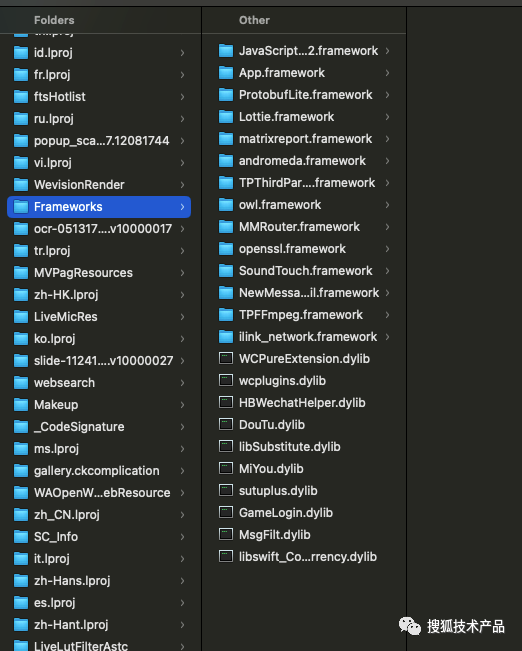Click the openssl.framework folder icon
Viewport: 522px width, 651px height.
pyautogui.click(x=226, y=249)
